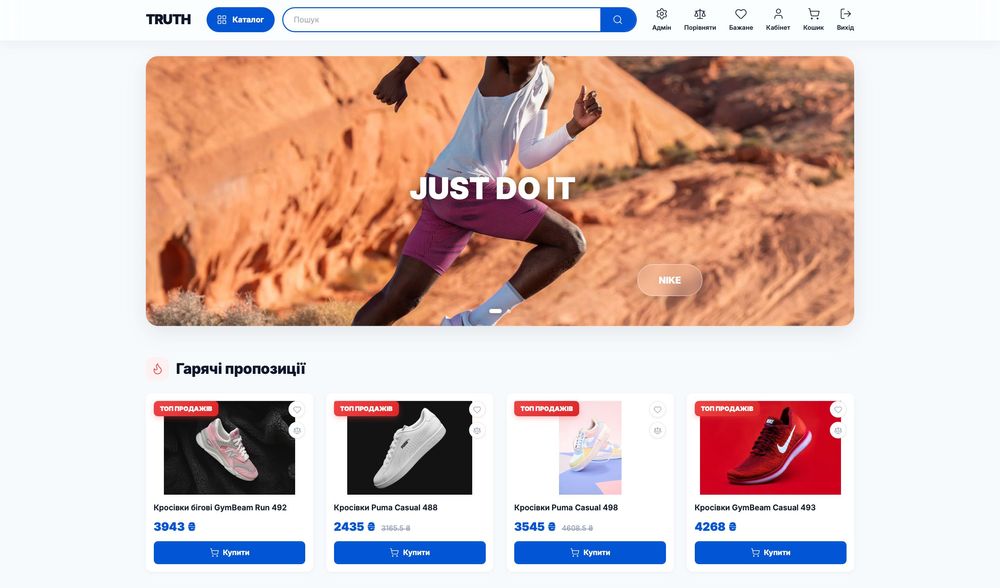
Task: Open the Кросівки GymBeam Casual 493 title
Action: tap(755, 508)
